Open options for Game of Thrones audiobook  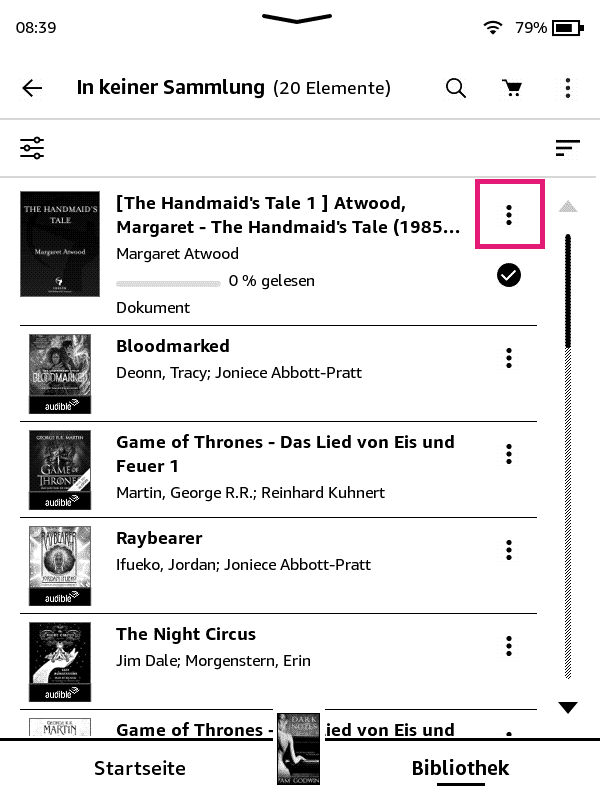[509, 454]
